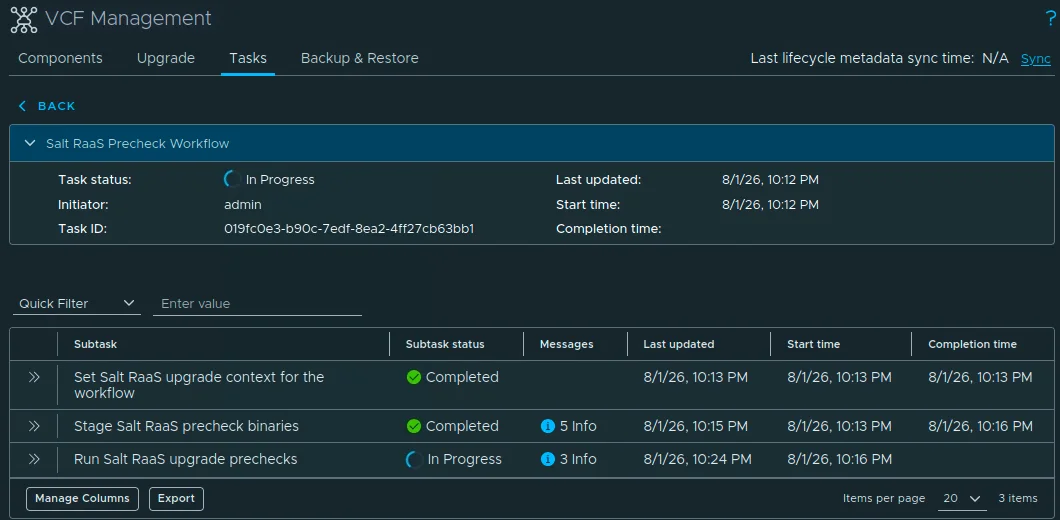Select the Tasks tab
This screenshot has width=1060, height=520.
pyautogui.click(x=247, y=58)
